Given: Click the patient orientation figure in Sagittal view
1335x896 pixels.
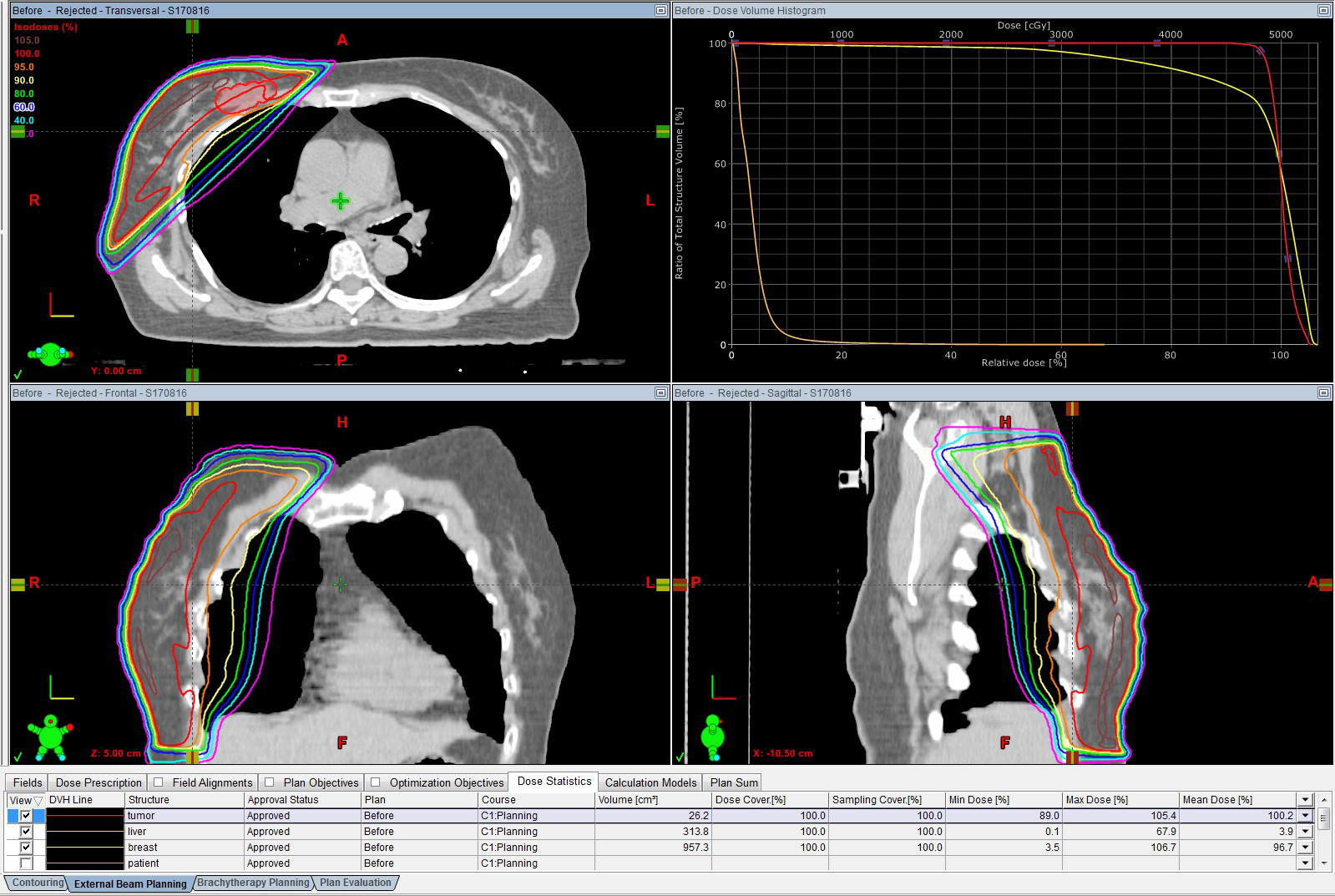Looking at the screenshot, I should (x=713, y=736).
